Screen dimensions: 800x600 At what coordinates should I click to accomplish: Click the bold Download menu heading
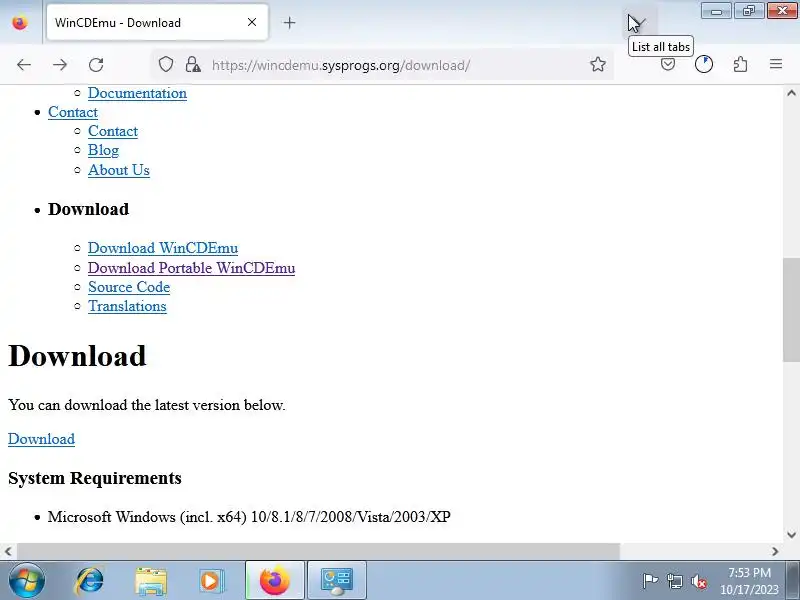[x=88, y=209]
